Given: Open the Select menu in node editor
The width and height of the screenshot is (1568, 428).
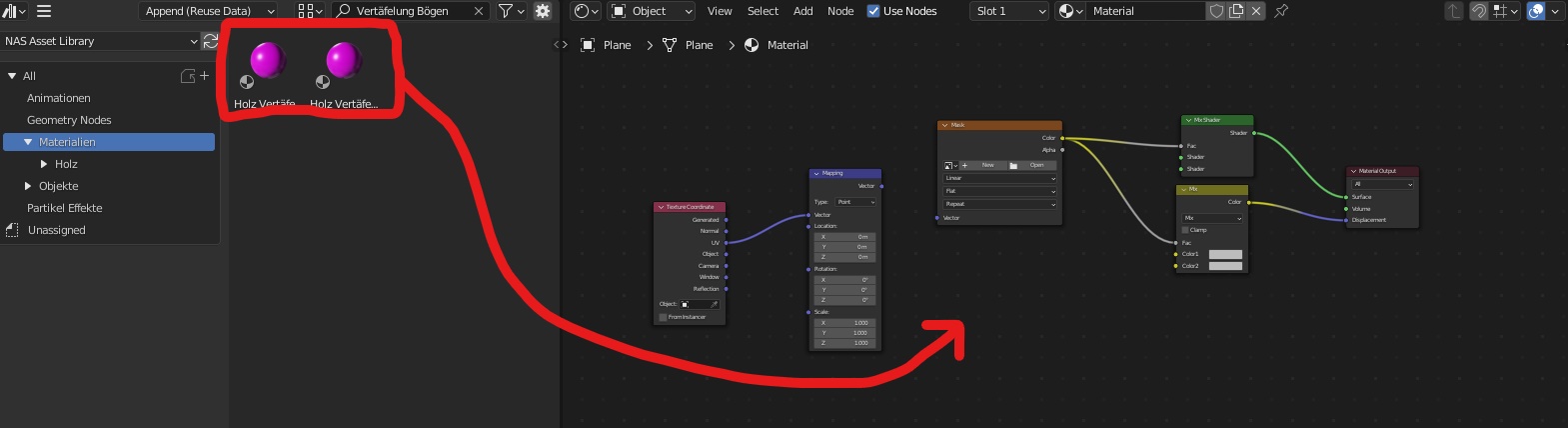Looking at the screenshot, I should coord(763,11).
